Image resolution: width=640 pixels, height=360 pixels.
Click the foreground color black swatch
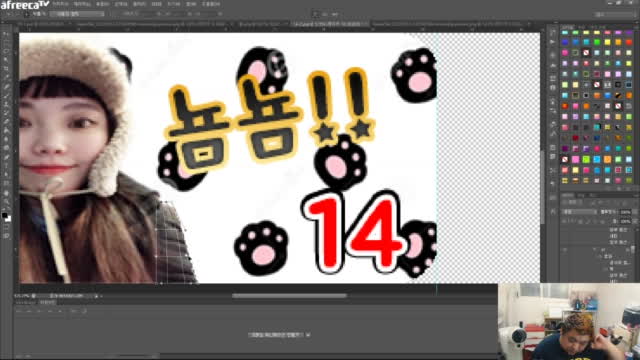click(4, 215)
